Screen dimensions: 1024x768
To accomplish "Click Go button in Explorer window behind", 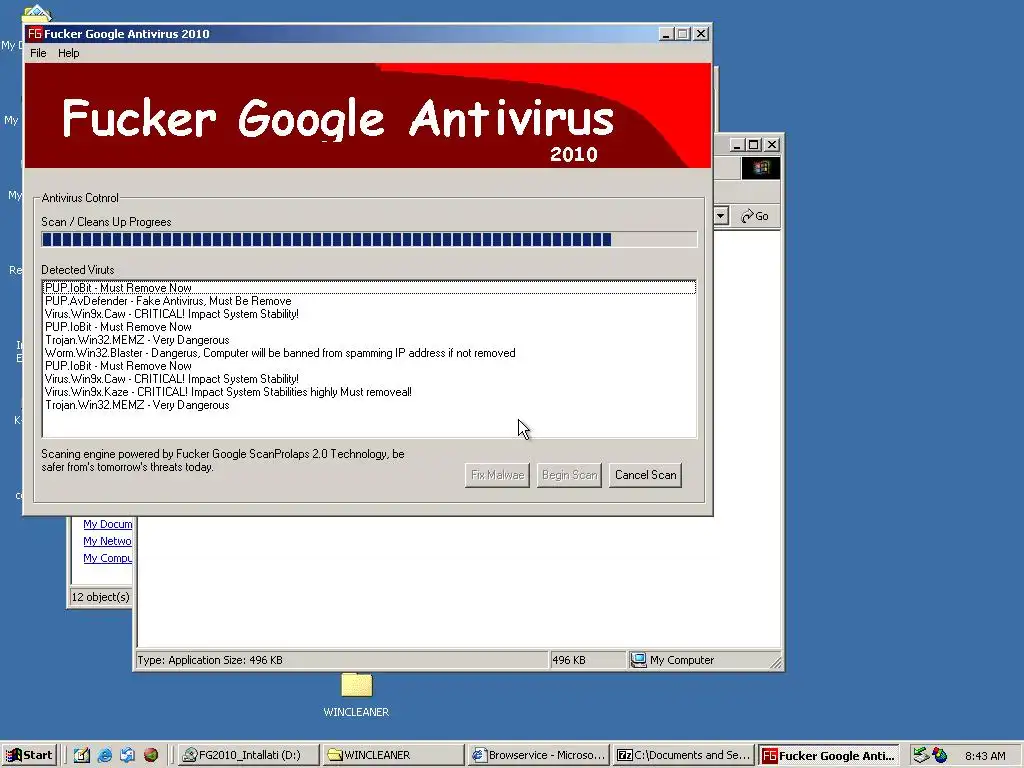I will (x=756, y=216).
